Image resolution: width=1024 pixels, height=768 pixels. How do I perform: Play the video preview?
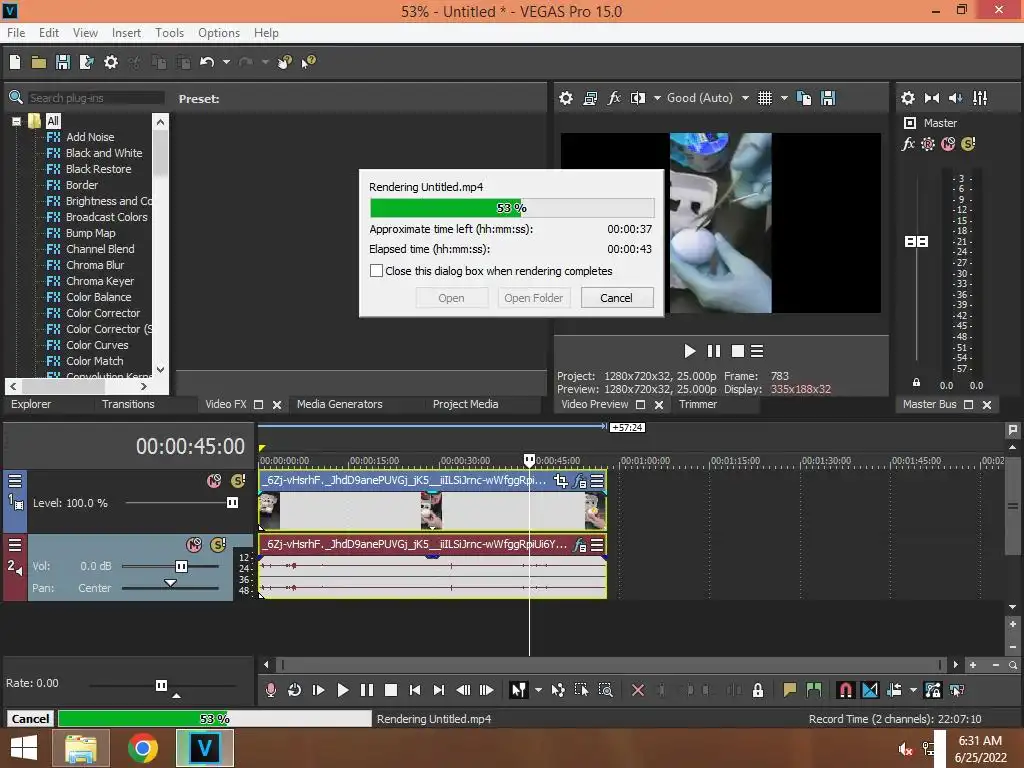click(689, 351)
